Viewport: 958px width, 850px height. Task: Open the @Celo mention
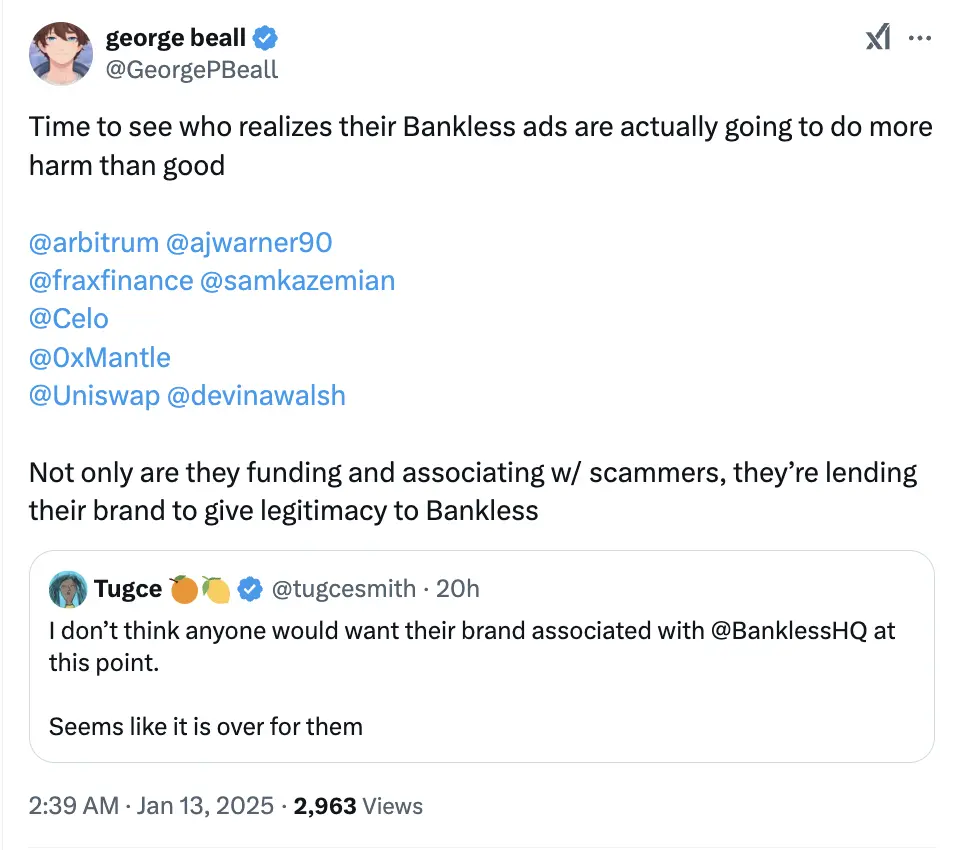68,319
